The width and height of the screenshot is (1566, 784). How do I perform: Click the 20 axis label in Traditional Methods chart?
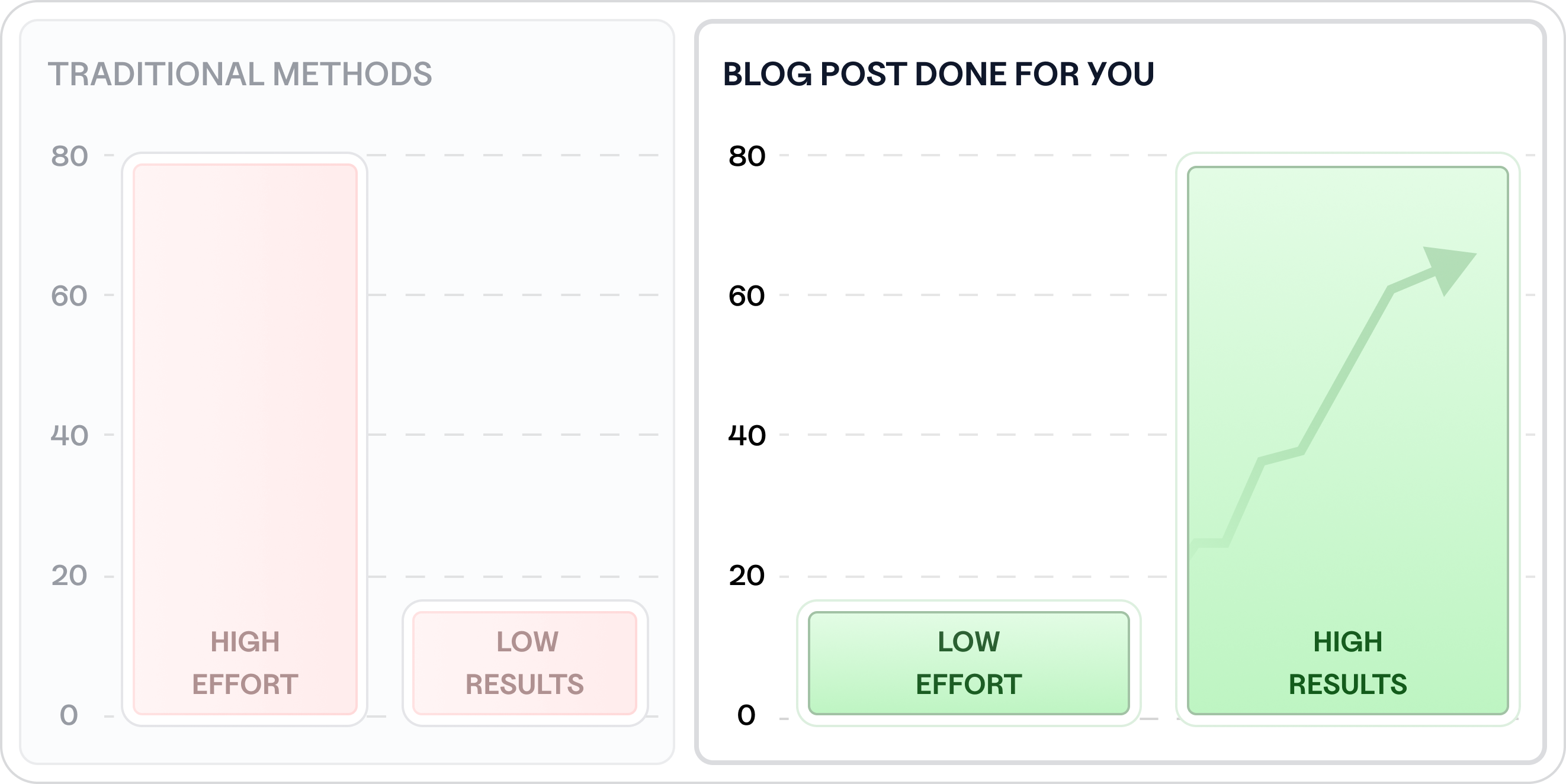(69, 576)
